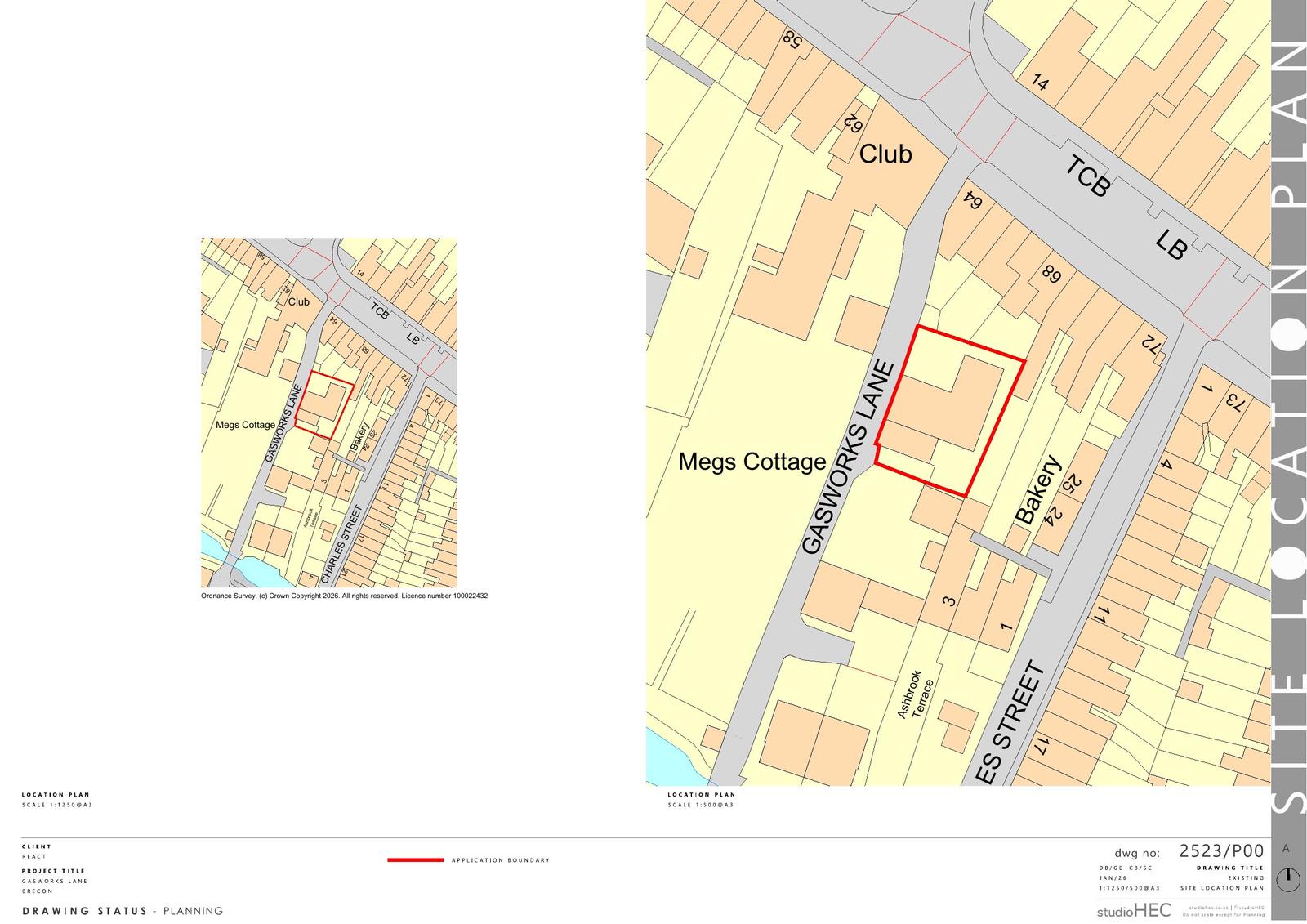Click the north arrow compass symbol
The image size is (1307, 924).
tap(1288, 879)
